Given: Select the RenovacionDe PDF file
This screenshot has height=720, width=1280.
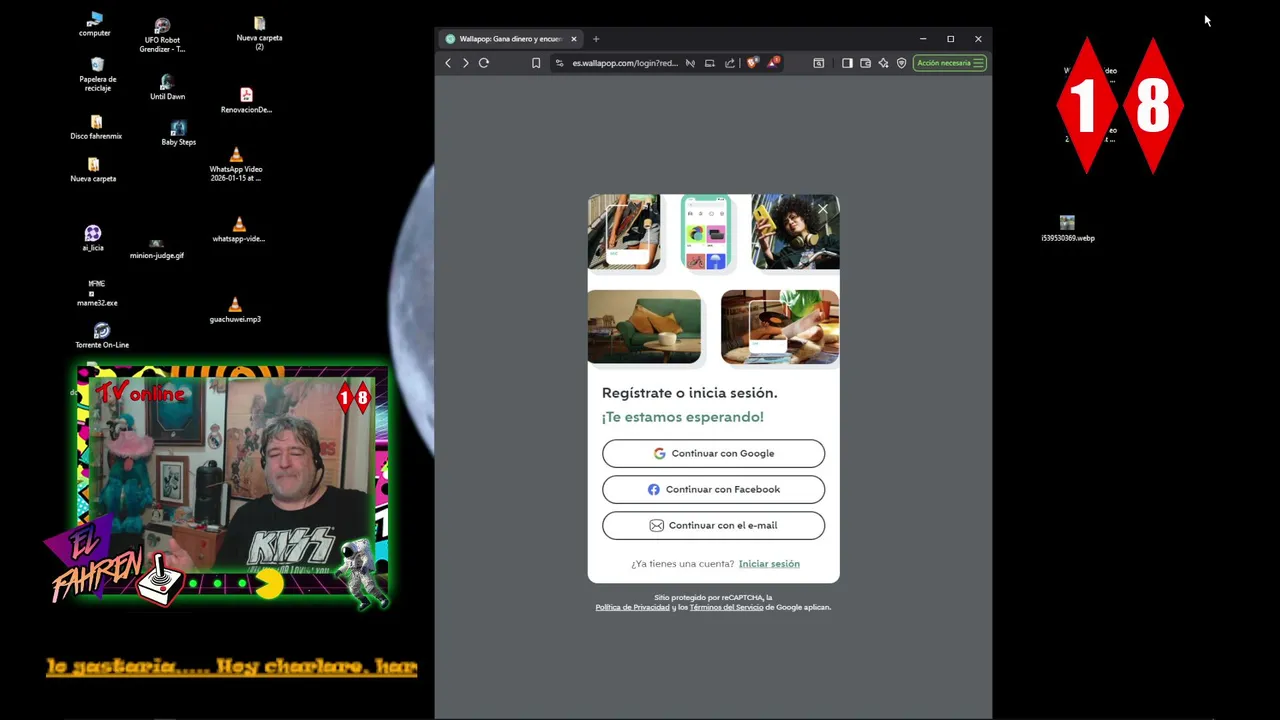Looking at the screenshot, I should pyautogui.click(x=246, y=100).
